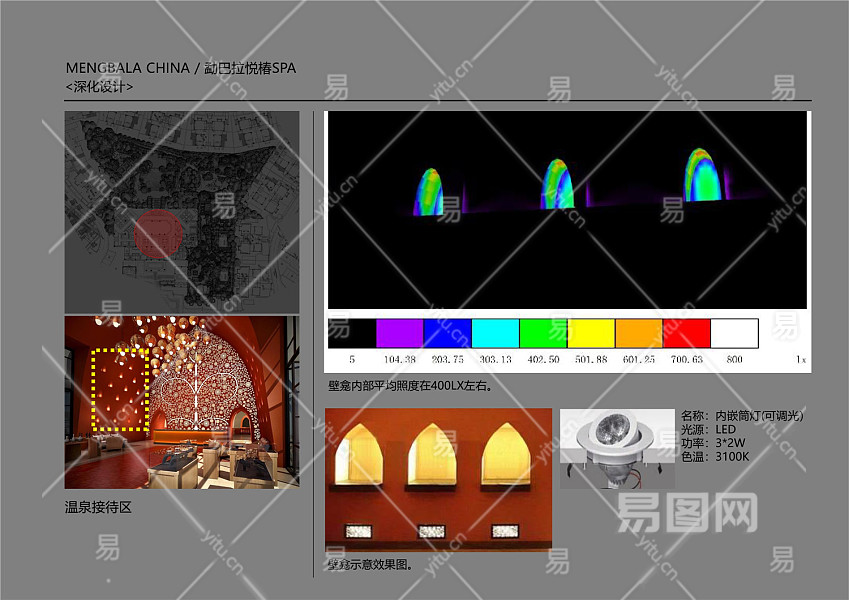Select the 温泉接待区 caption label
Viewport: 849px width, 600px height.
[98, 508]
